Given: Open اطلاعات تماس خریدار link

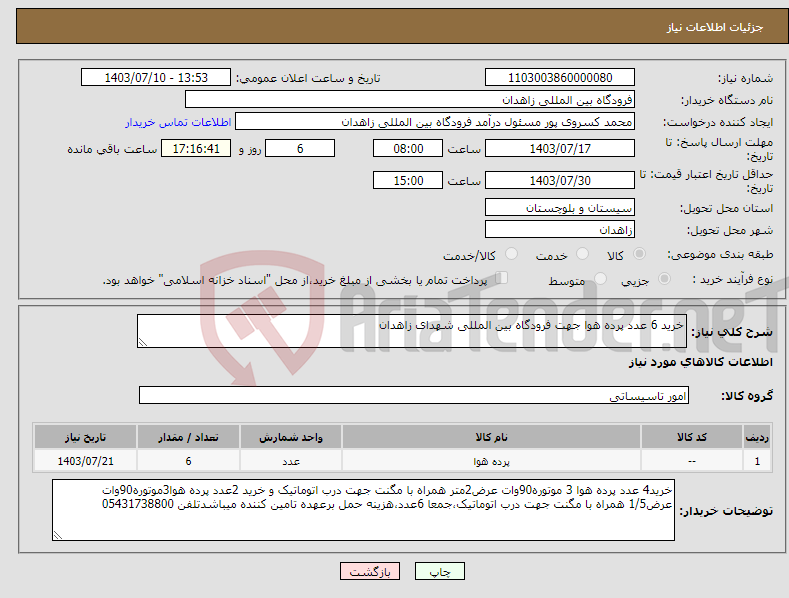Looking at the screenshot, I should pyautogui.click(x=178, y=122).
